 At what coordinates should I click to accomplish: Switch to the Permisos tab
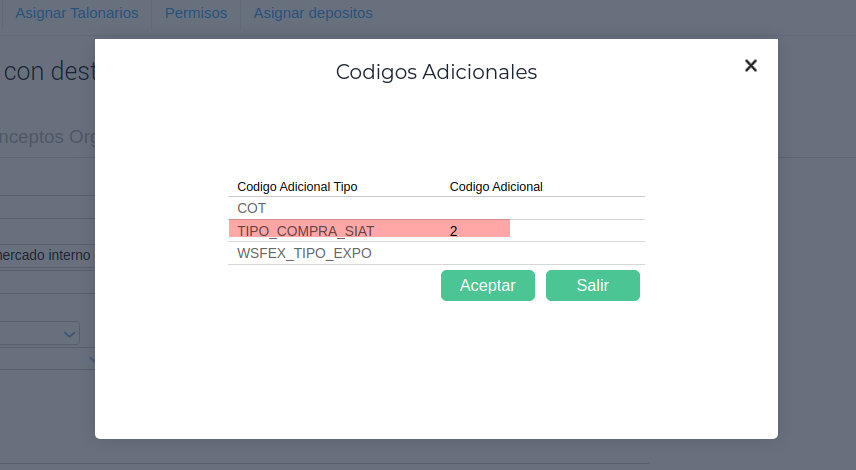coord(196,14)
